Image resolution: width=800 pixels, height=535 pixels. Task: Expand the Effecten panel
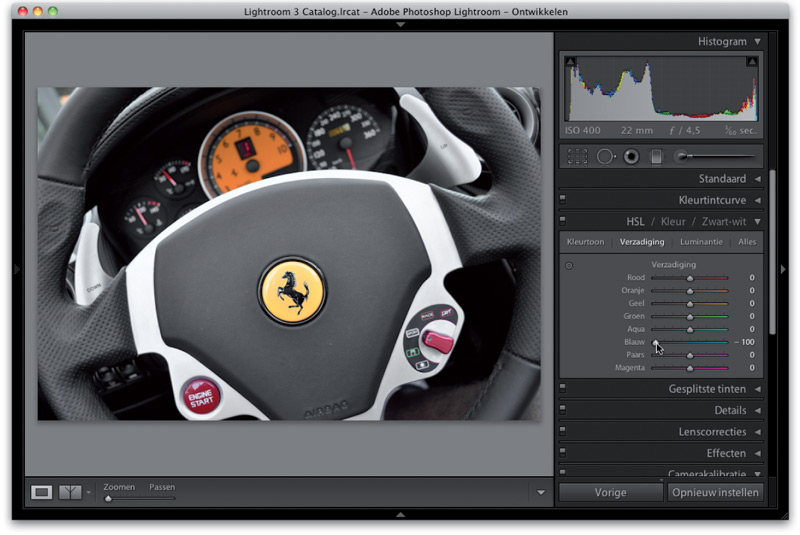pos(758,453)
